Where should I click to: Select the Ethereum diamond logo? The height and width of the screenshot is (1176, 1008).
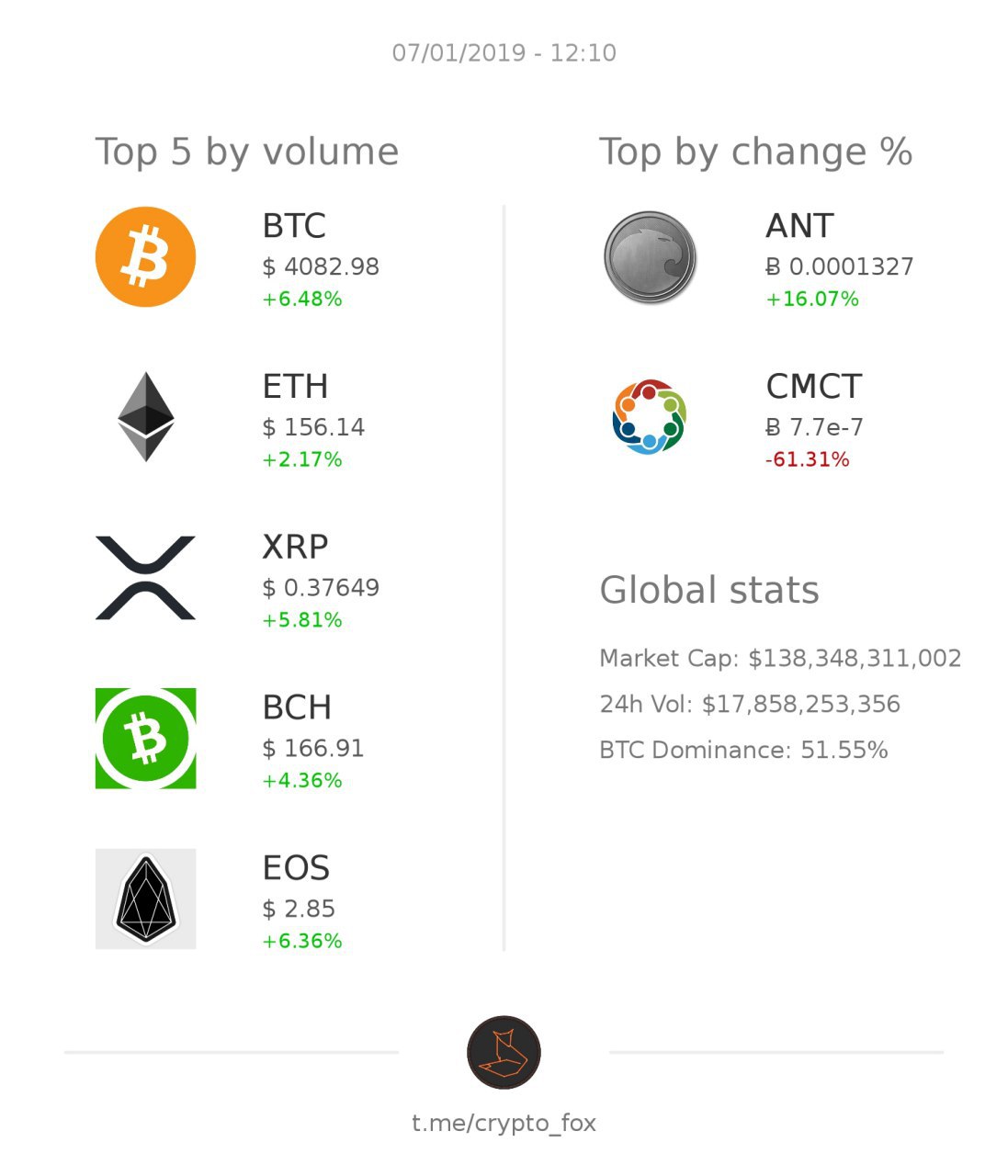click(x=146, y=416)
